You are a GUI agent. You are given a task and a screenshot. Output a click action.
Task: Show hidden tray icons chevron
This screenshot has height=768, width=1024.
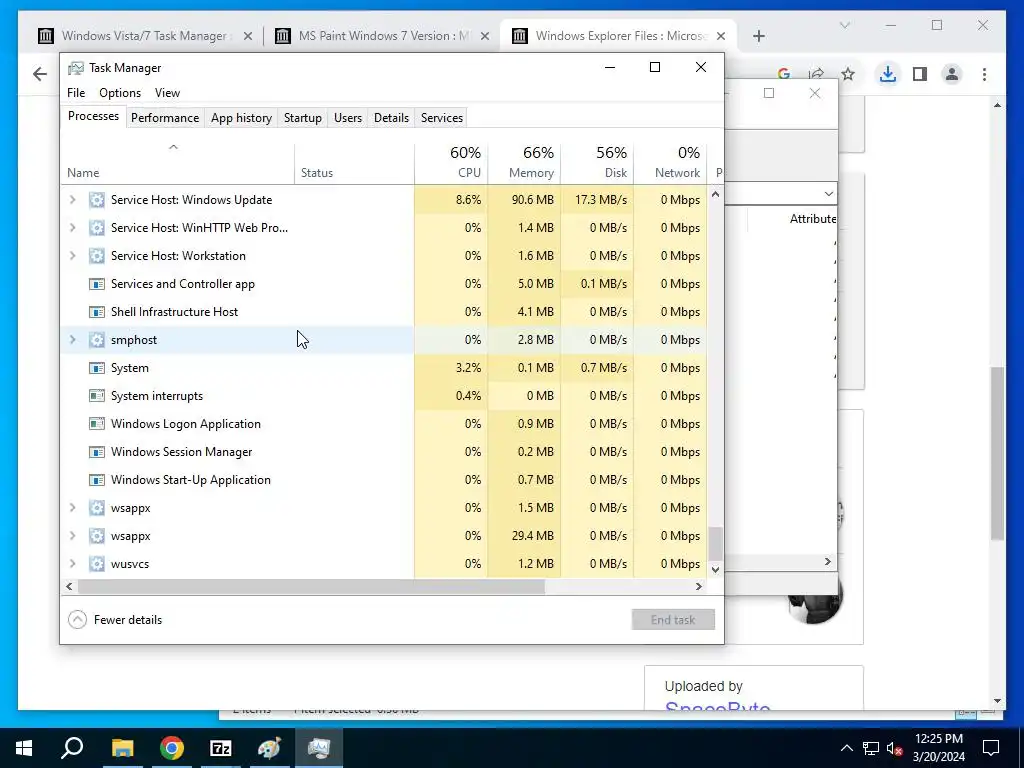(846, 748)
